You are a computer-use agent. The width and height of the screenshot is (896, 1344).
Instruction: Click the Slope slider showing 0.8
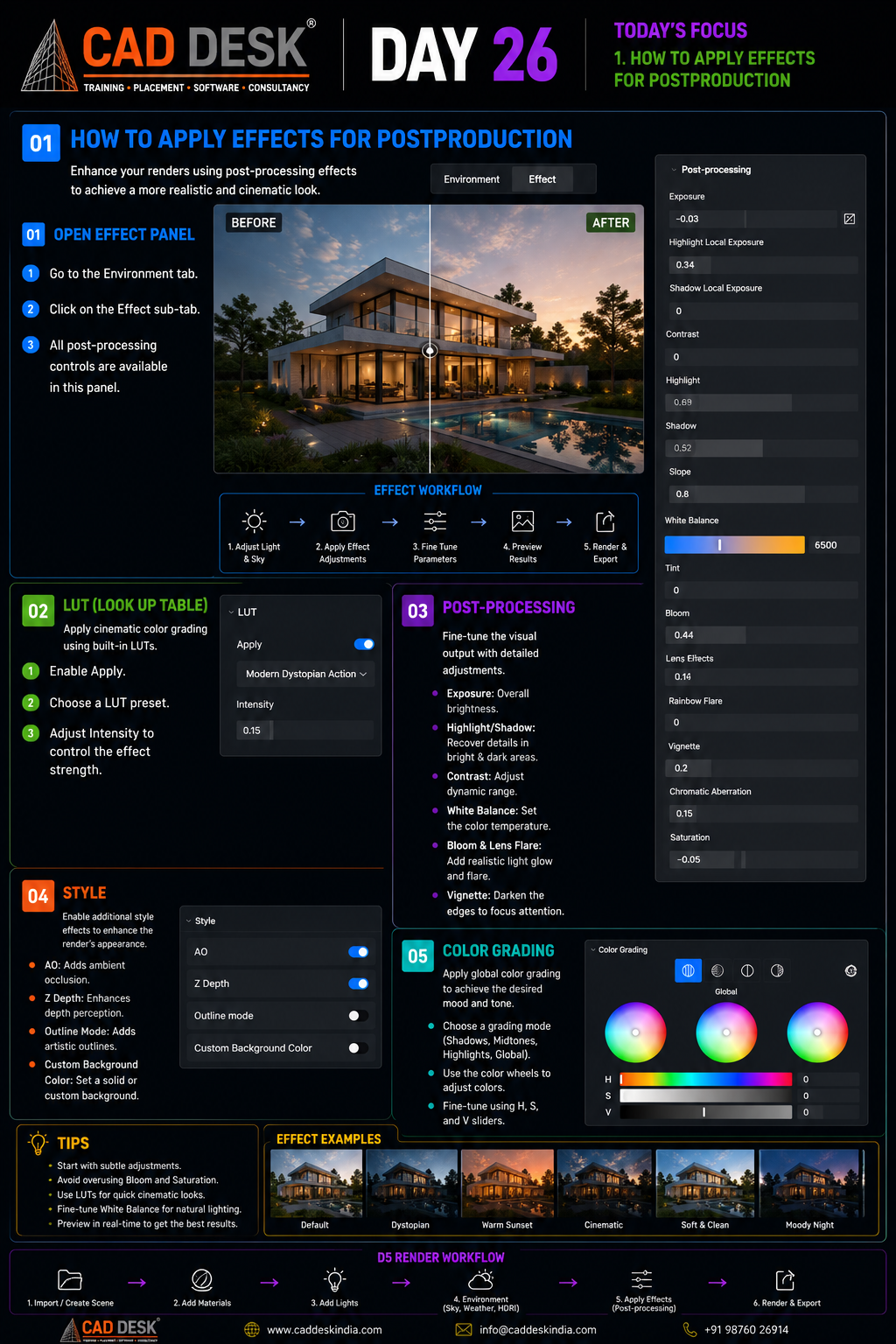763,493
